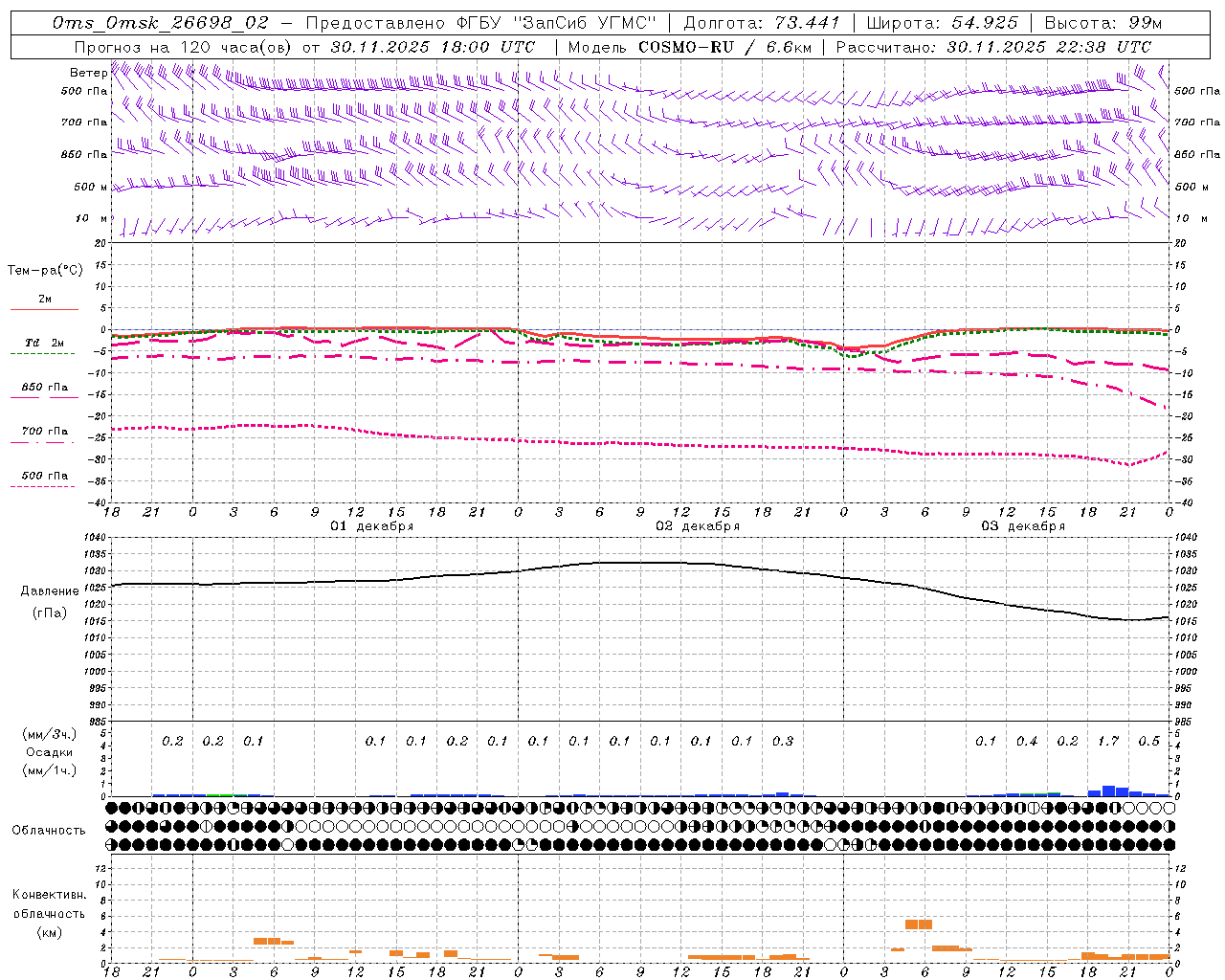Click the (км) unit label under облачность

tap(49, 932)
